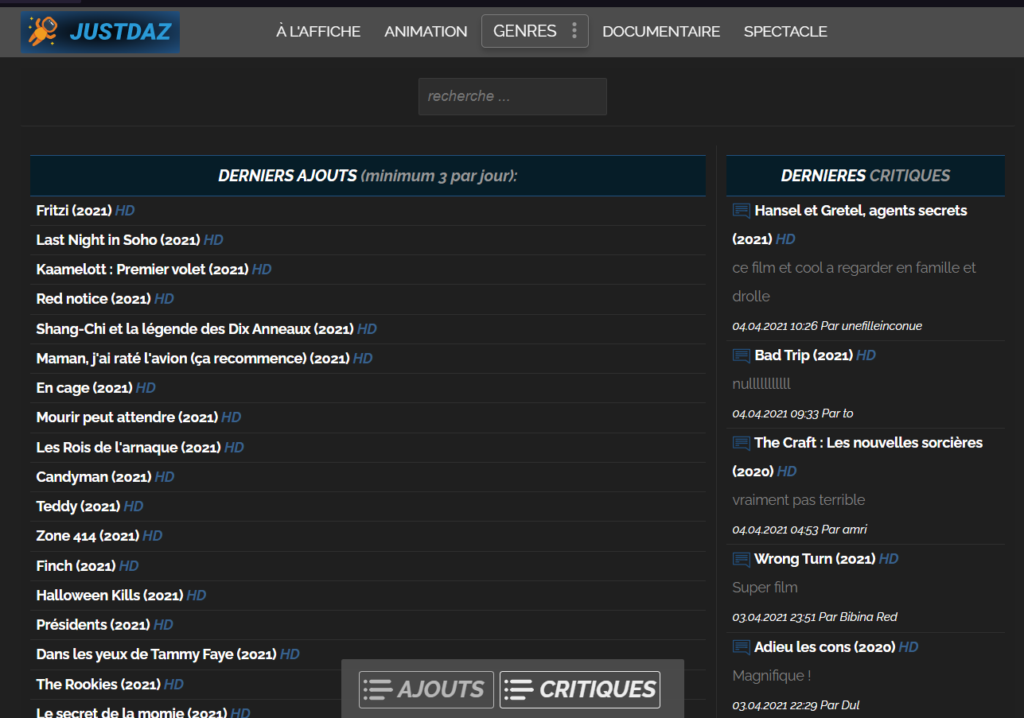1024x718 pixels.
Task: Go to SPECTACLE section
Action: [786, 31]
